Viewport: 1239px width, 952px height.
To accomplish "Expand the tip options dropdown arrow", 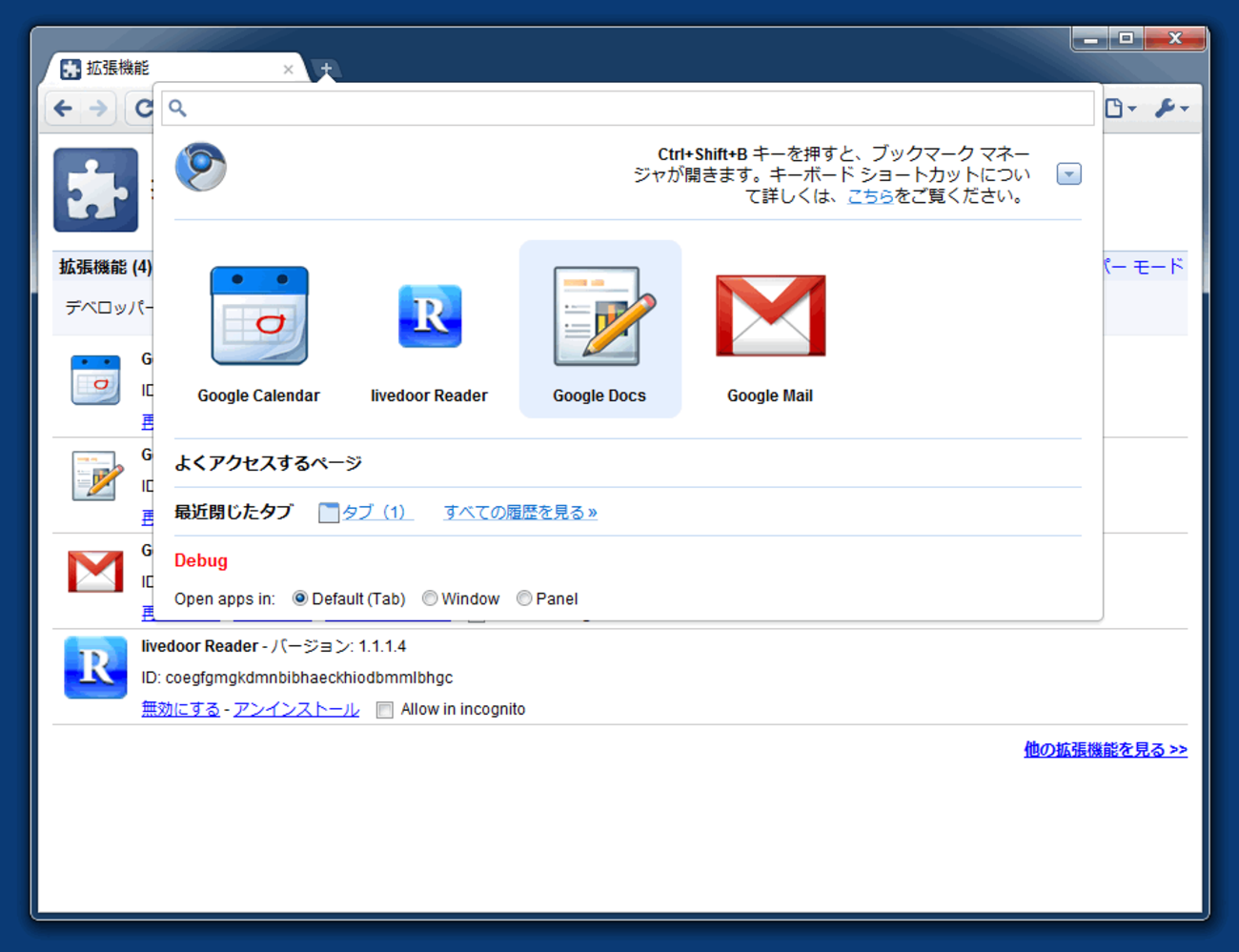I will [1069, 174].
